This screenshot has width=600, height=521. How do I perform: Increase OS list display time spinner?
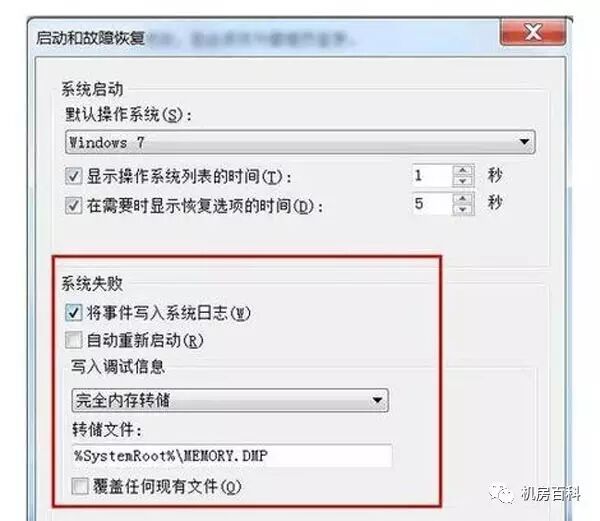(463, 170)
